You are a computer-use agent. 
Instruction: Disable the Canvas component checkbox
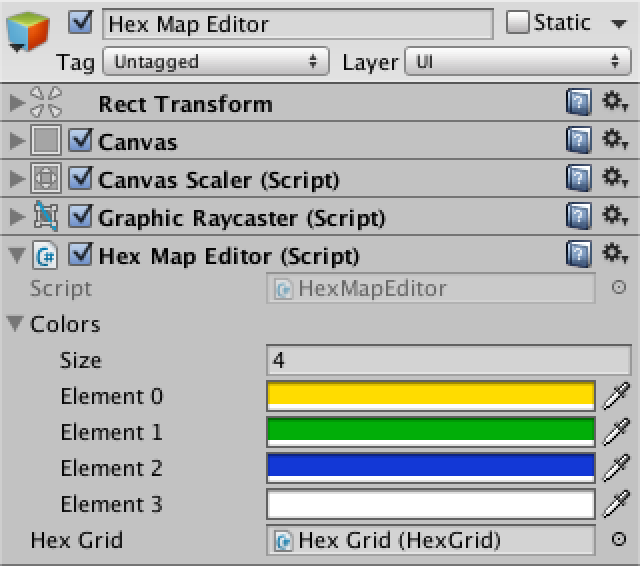click(x=80, y=140)
